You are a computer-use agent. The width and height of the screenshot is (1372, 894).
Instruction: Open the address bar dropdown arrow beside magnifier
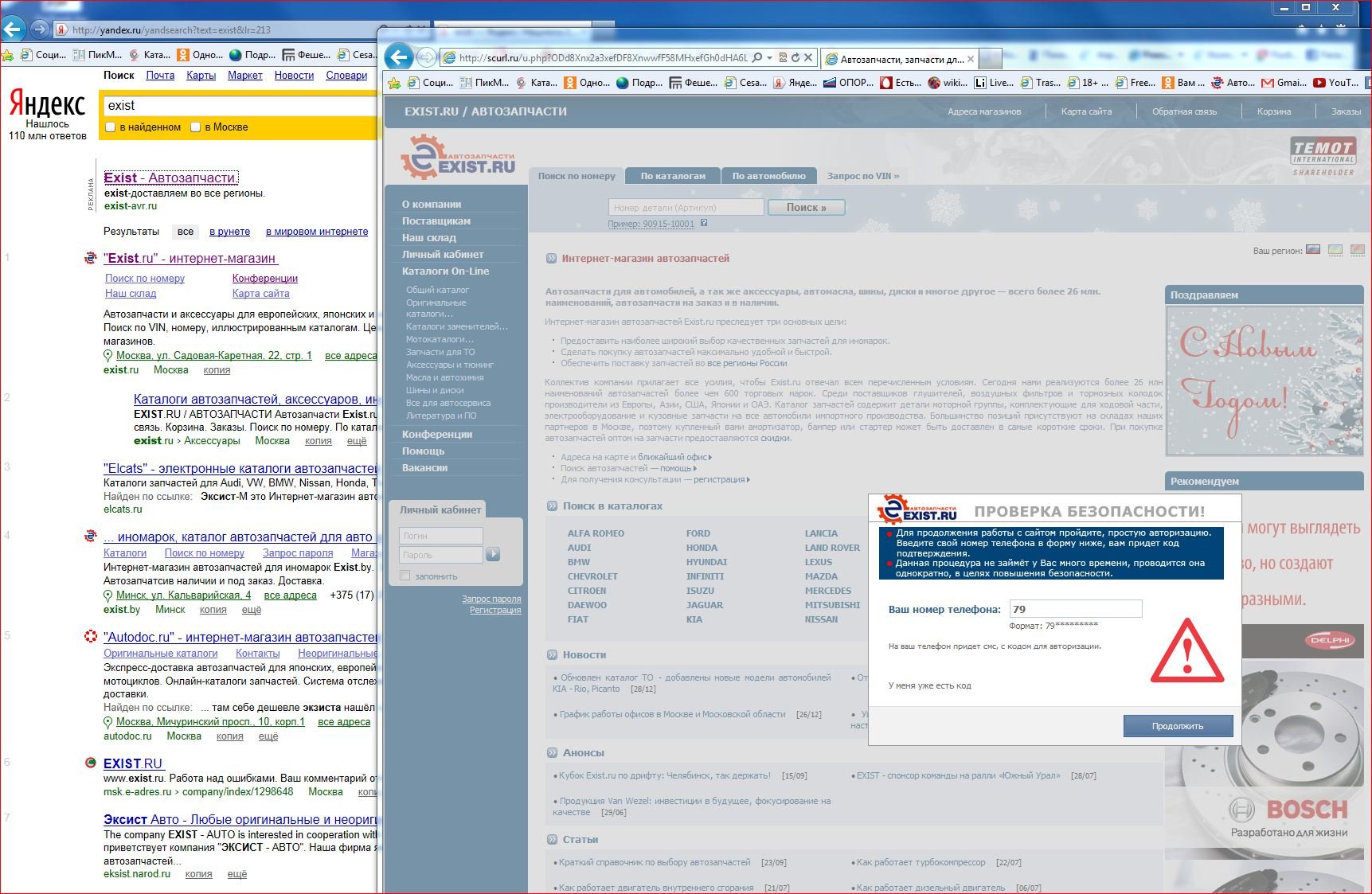pyautogui.click(x=769, y=57)
